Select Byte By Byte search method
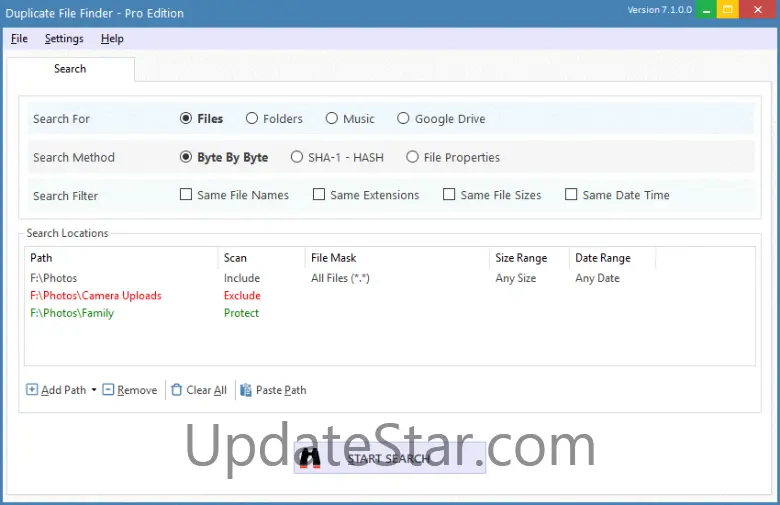 pos(186,157)
